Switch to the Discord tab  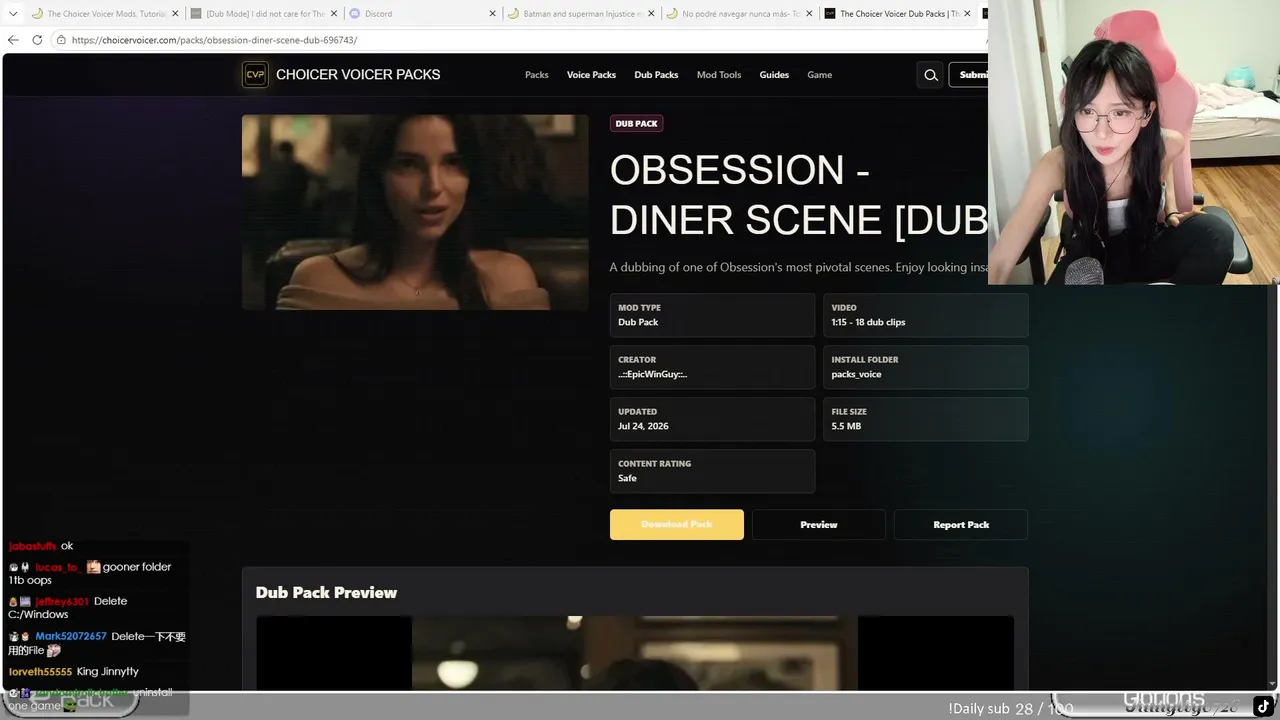click(x=422, y=14)
